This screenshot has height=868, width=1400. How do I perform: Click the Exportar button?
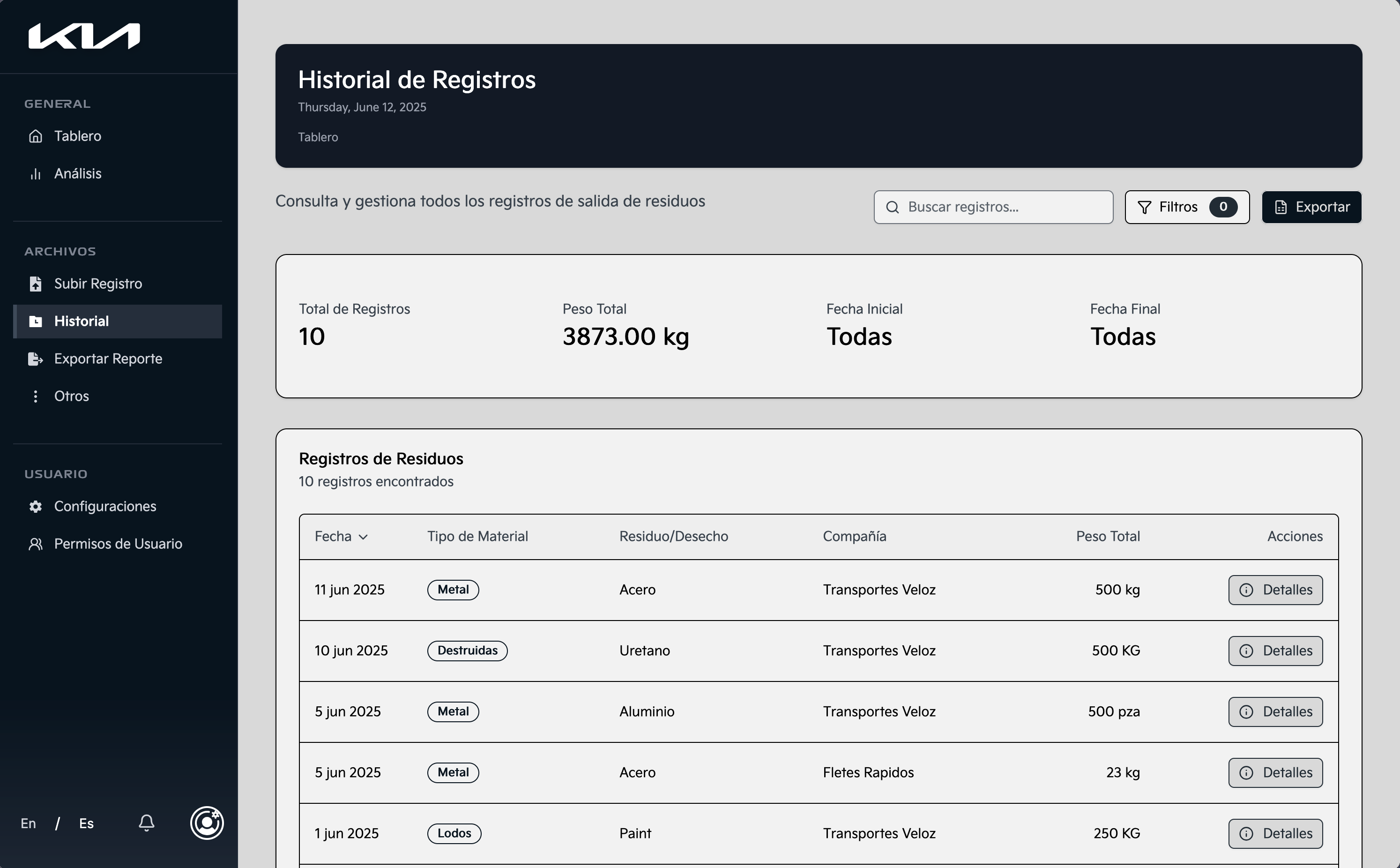point(1311,207)
